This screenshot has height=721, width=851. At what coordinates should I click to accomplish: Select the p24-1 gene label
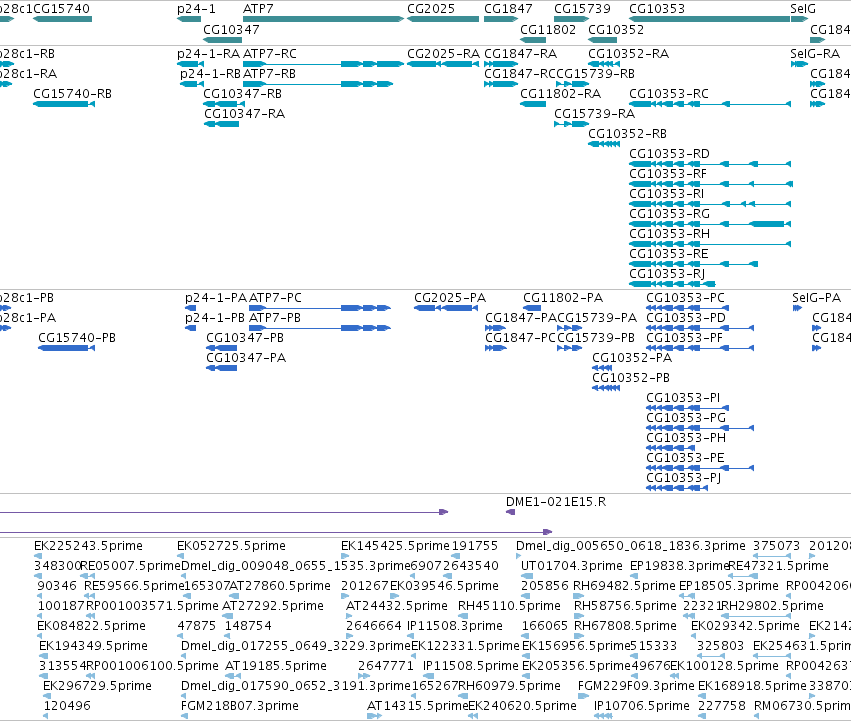(x=196, y=9)
